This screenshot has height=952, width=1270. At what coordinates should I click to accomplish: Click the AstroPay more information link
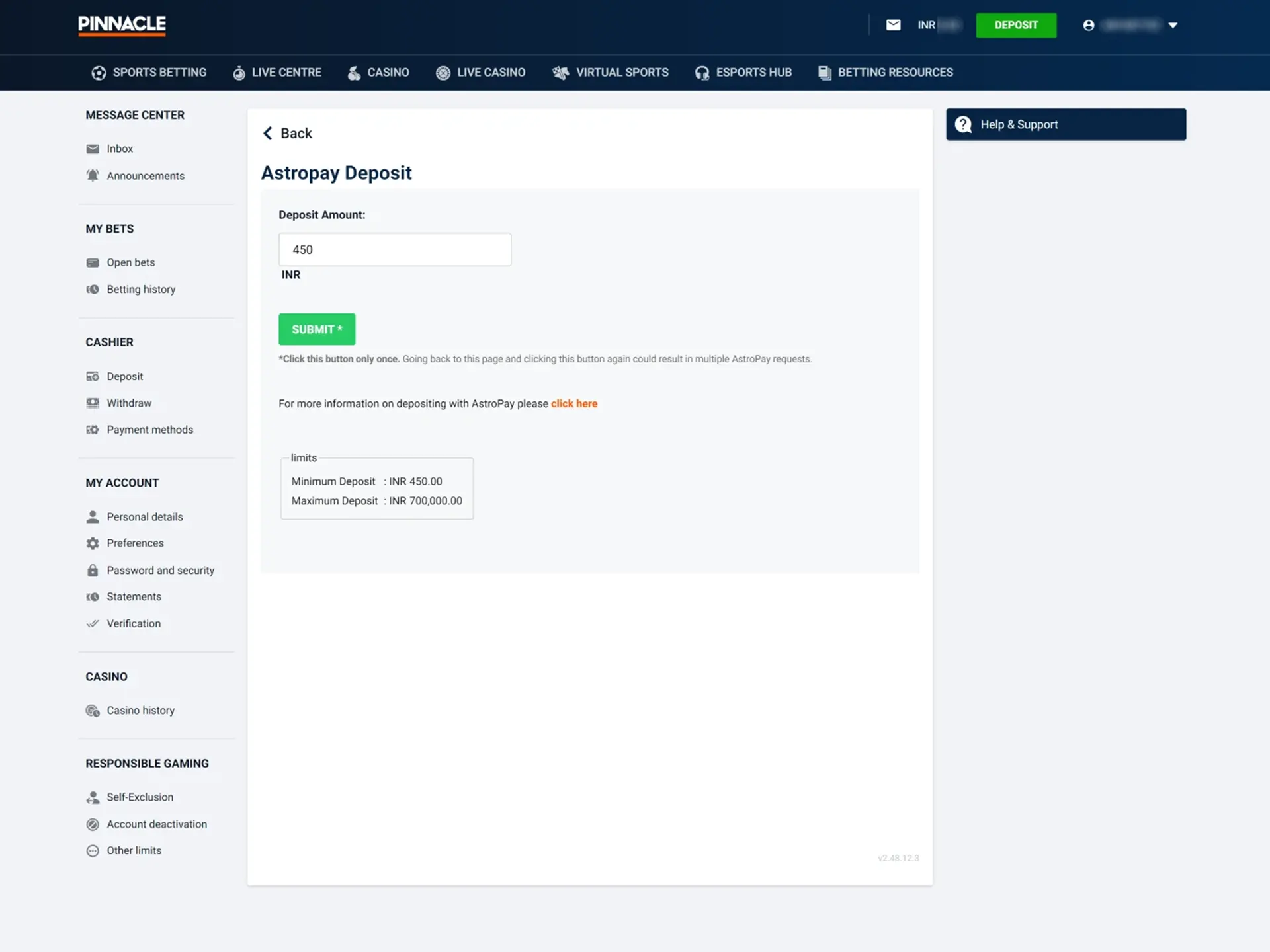(574, 403)
